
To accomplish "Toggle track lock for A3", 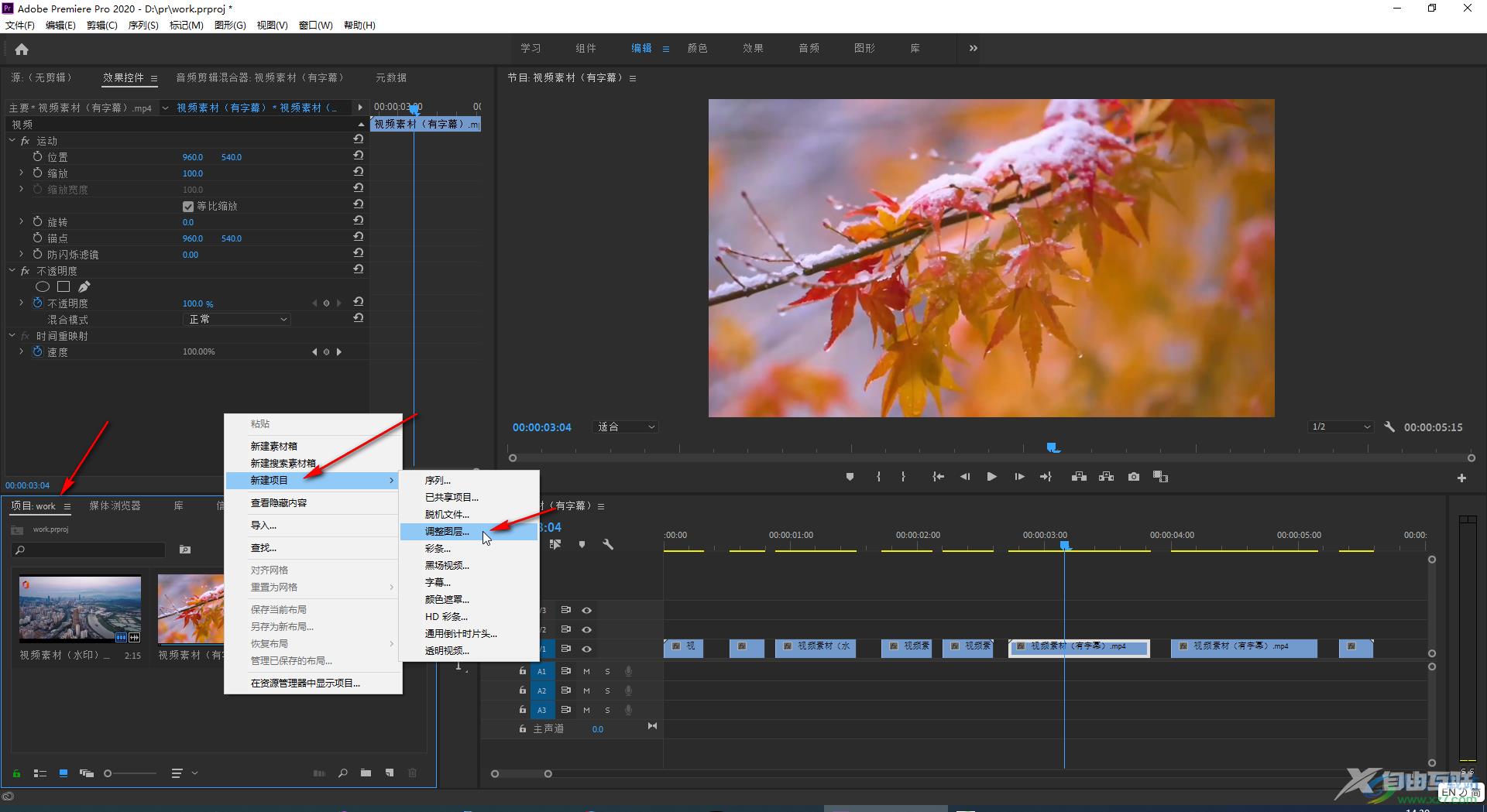I will [x=523, y=710].
